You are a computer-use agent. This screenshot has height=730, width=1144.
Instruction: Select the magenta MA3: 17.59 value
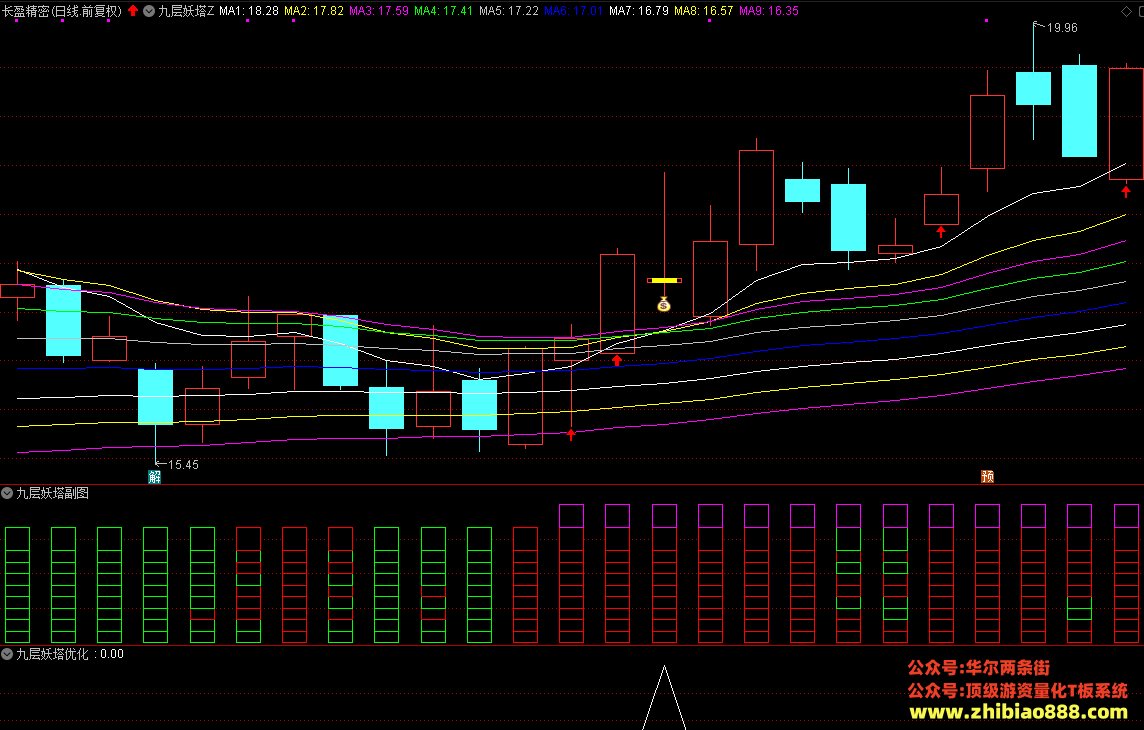(379, 11)
